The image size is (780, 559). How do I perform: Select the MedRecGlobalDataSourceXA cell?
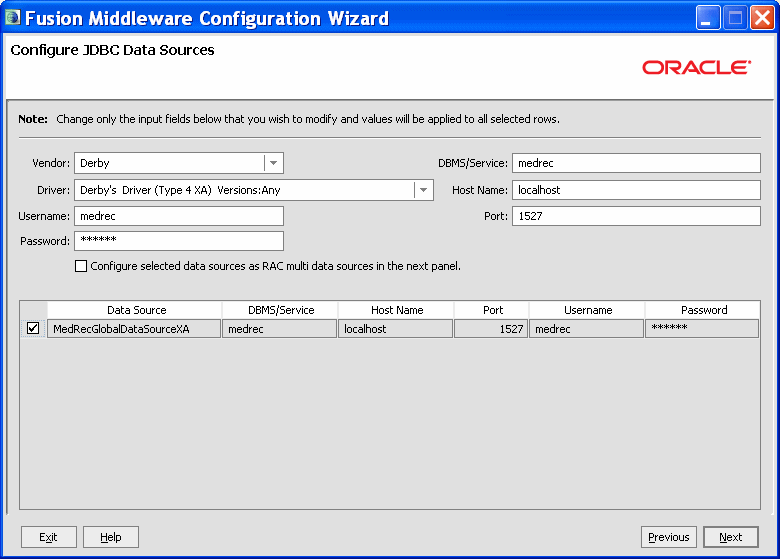(134, 329)
